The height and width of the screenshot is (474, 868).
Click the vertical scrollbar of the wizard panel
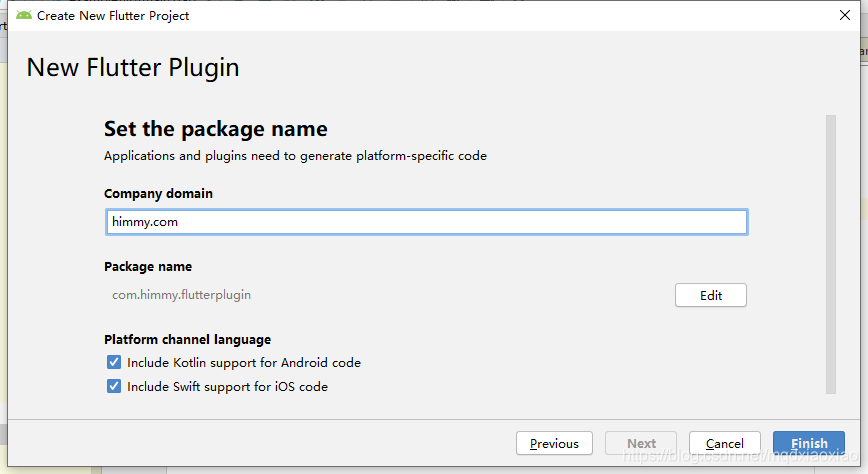click(x=830, y=255)
